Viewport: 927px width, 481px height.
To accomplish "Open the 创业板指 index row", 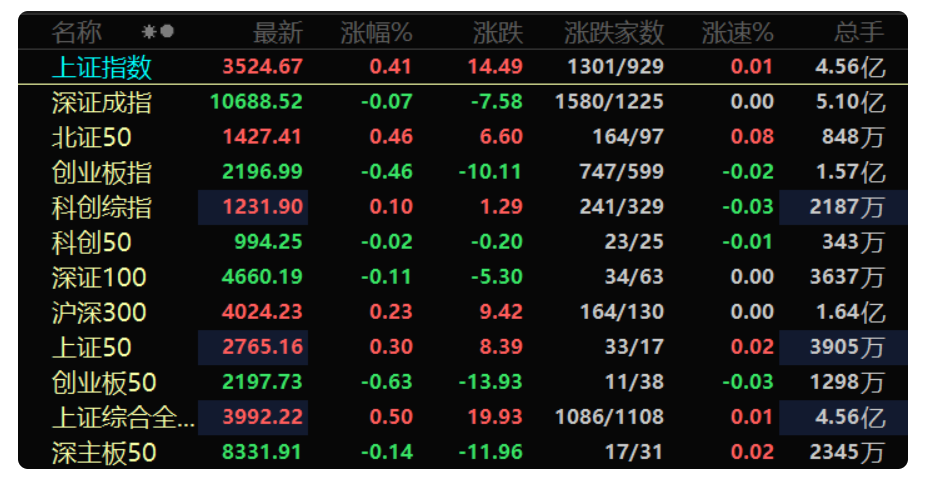I will 463,172.
